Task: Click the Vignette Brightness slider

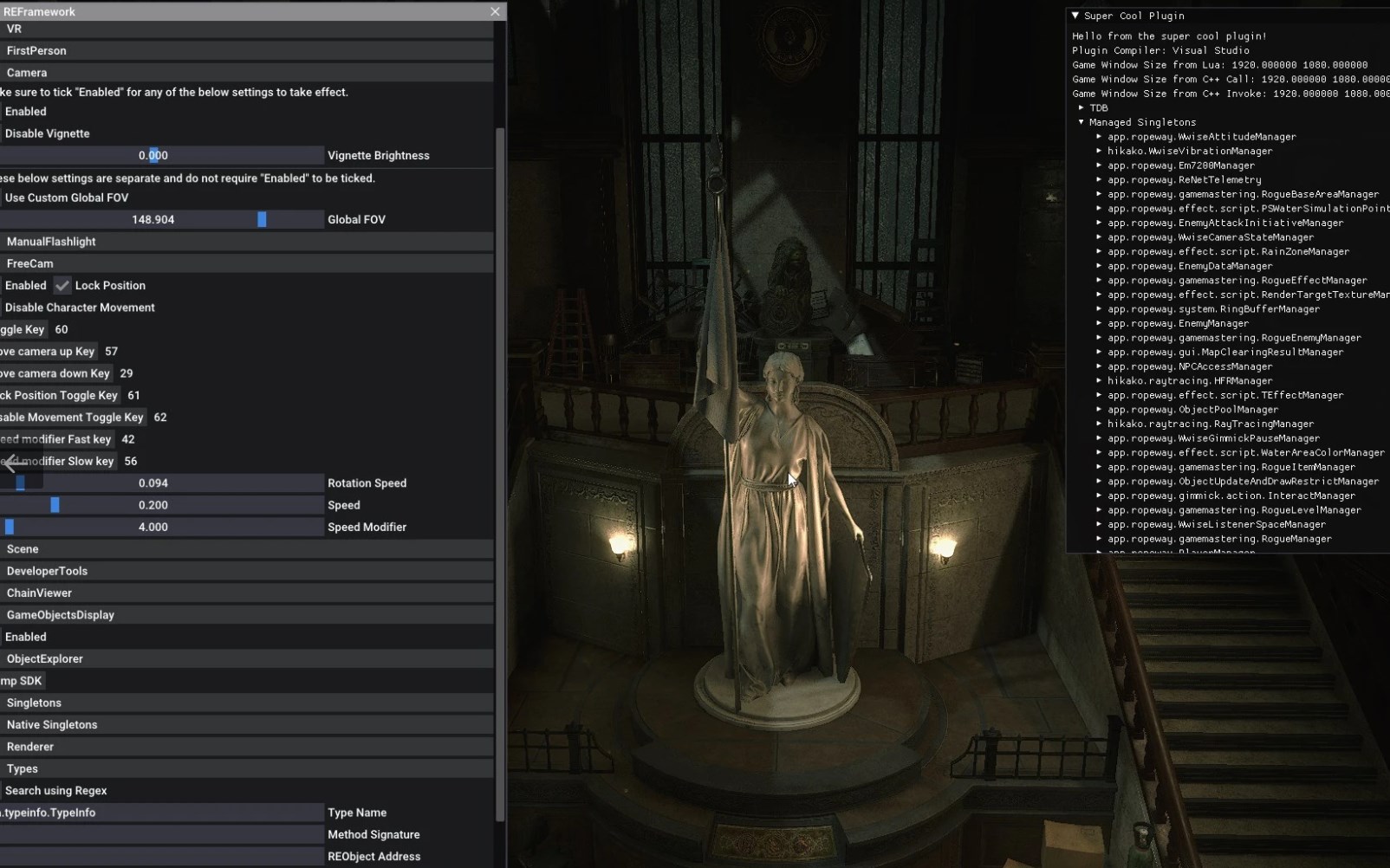Action: click(x=161, y=156)
